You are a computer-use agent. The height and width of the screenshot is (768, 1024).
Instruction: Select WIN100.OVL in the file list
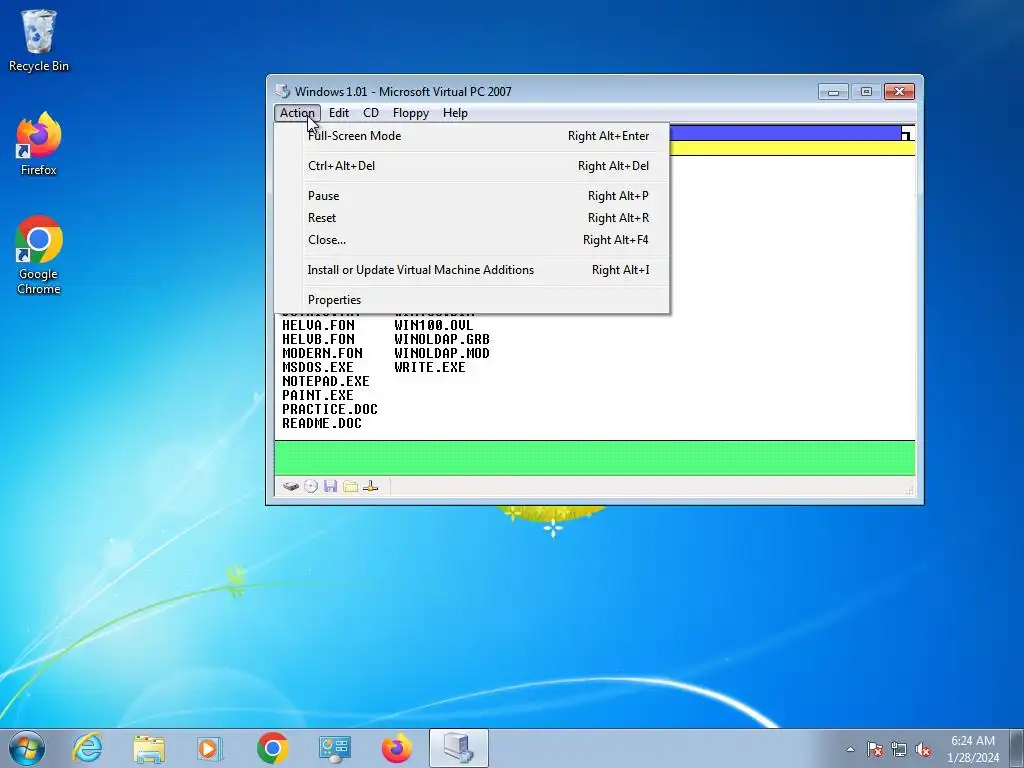pos(434,325)
